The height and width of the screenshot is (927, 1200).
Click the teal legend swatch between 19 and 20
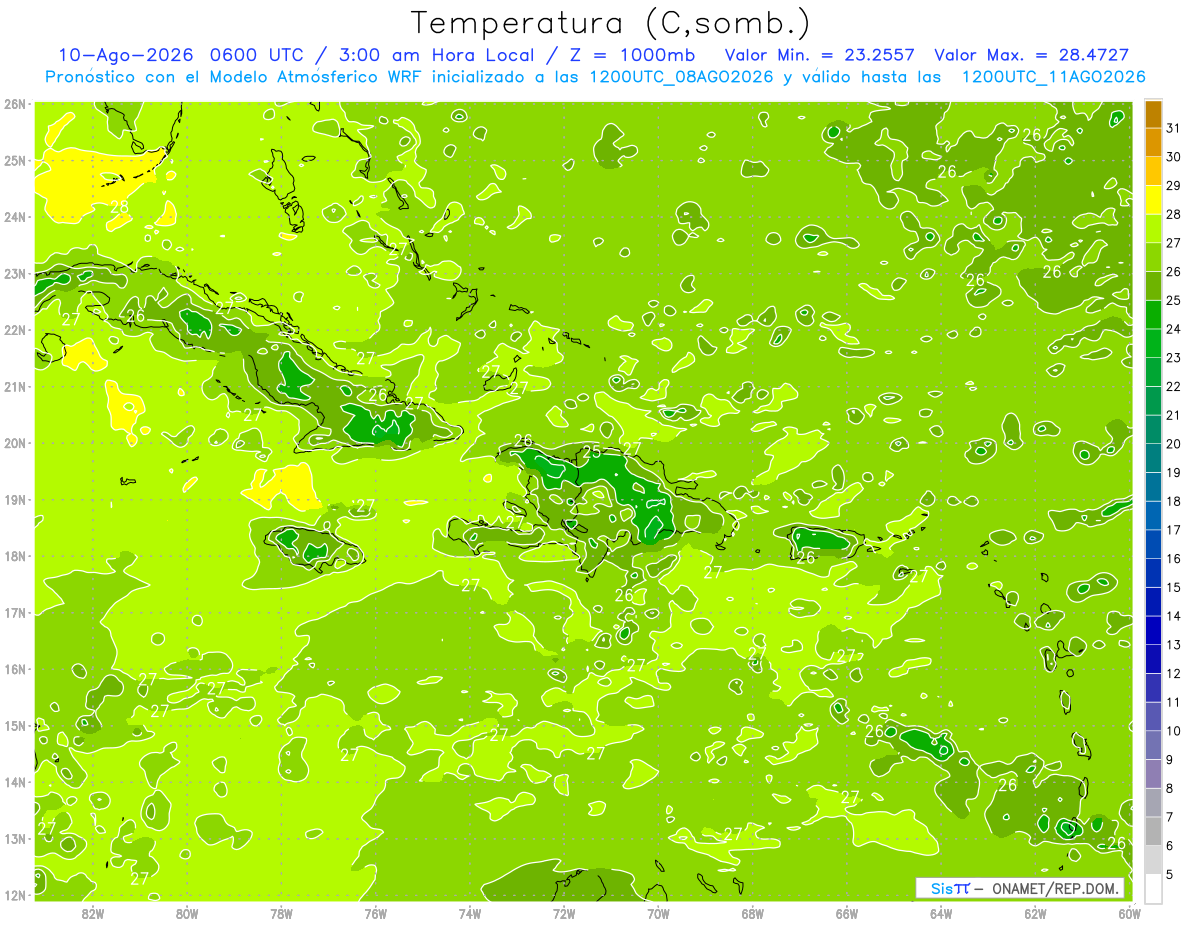[1153, 458]
